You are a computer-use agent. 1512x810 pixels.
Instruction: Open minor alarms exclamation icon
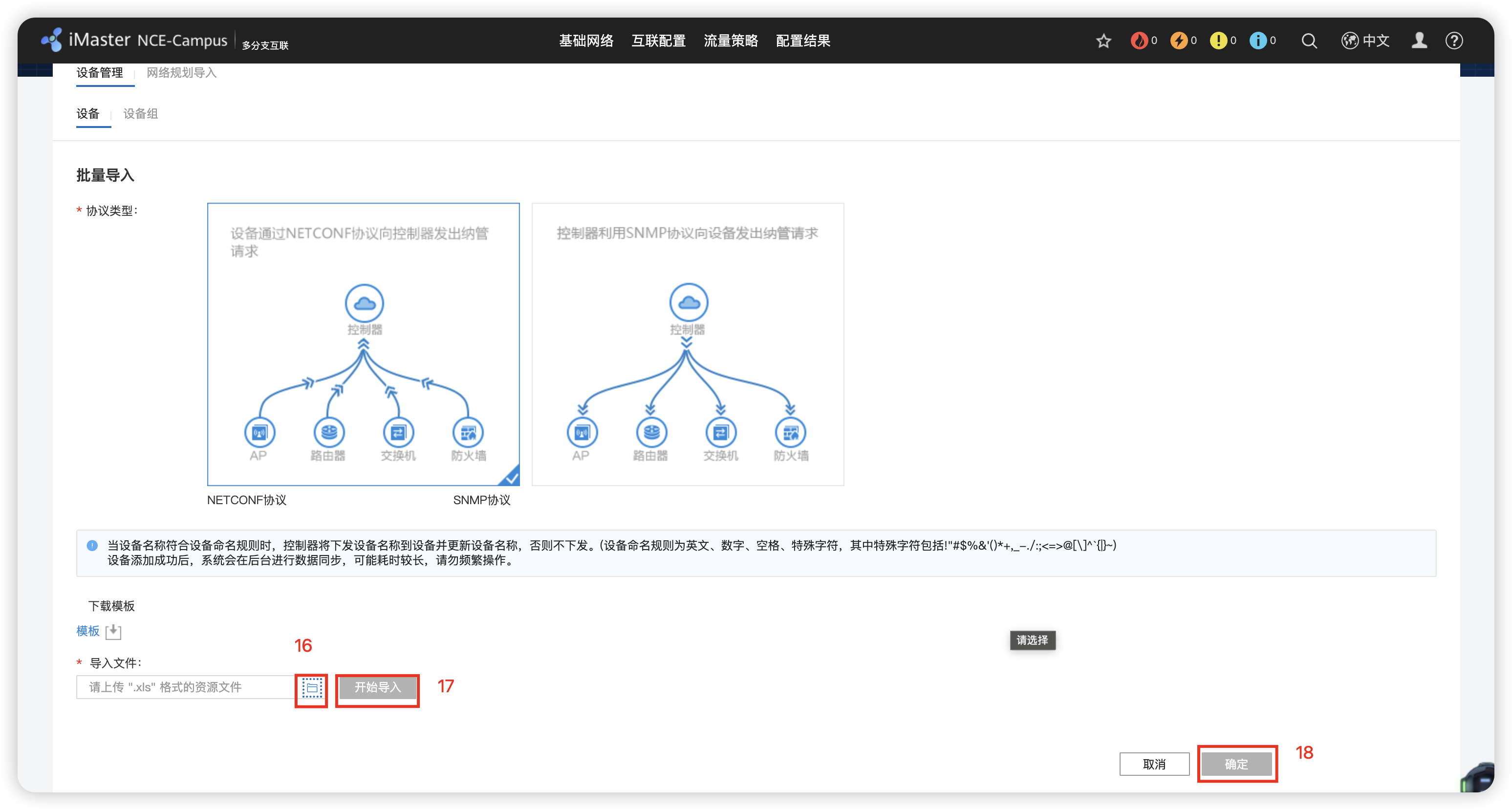tap(1218, 41)
